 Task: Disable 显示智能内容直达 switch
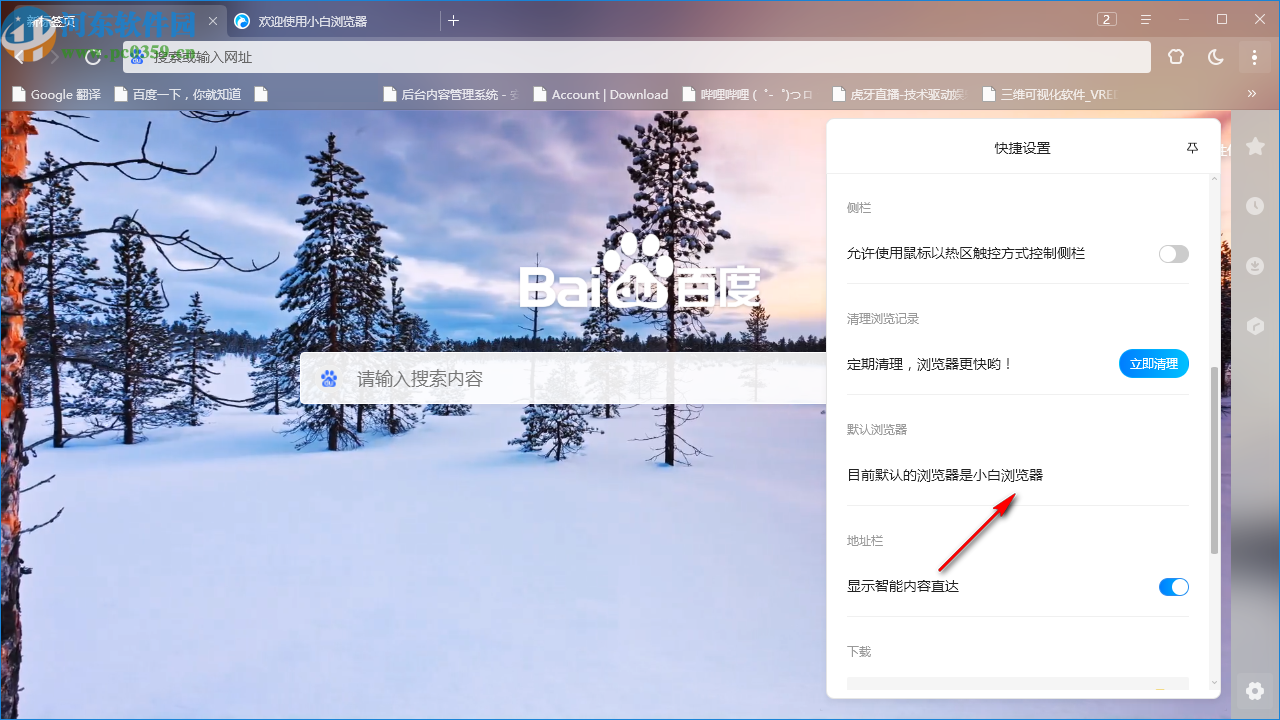pos(1173,587)
